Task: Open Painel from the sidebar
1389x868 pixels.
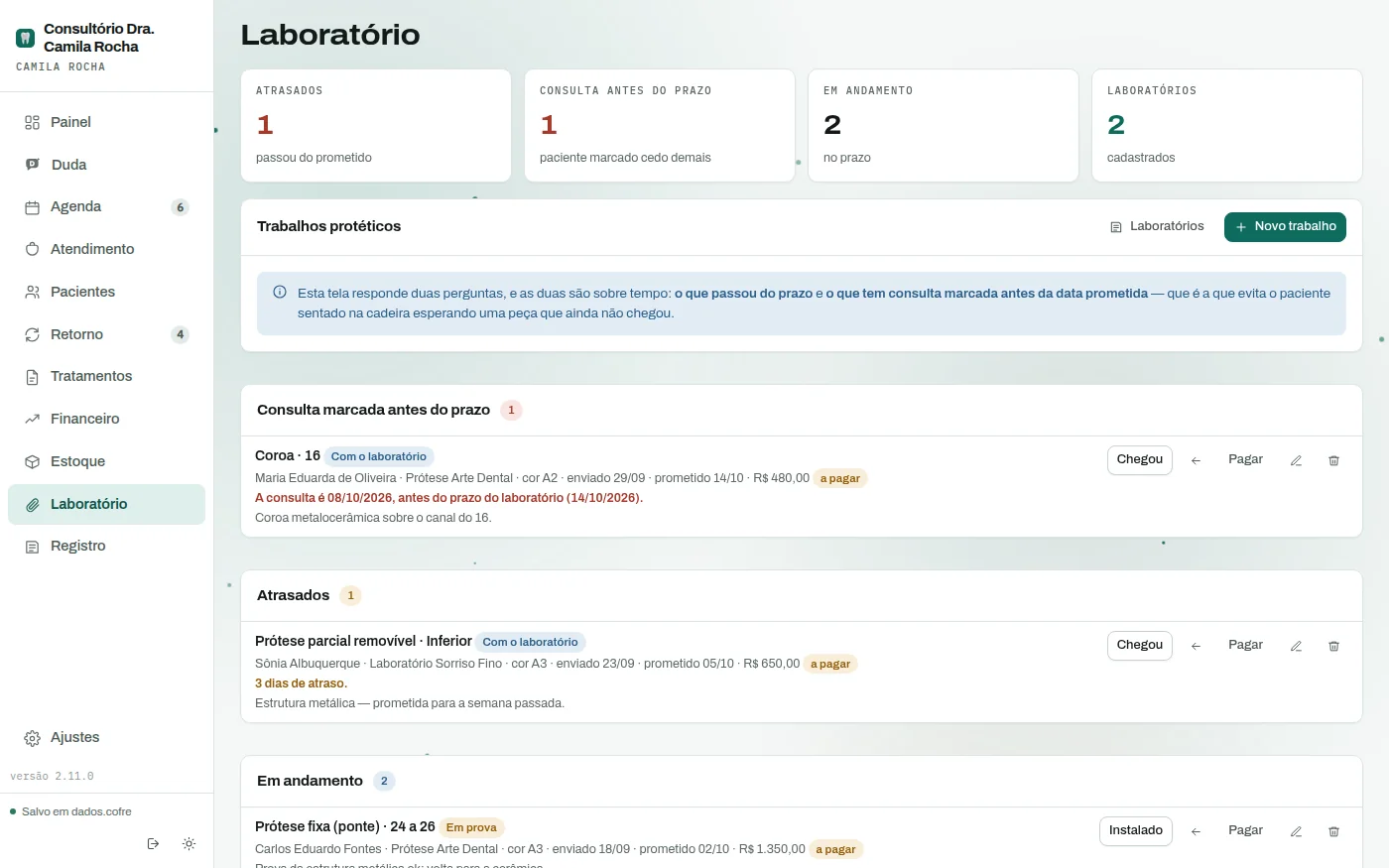Action: [x=106, y=122]
